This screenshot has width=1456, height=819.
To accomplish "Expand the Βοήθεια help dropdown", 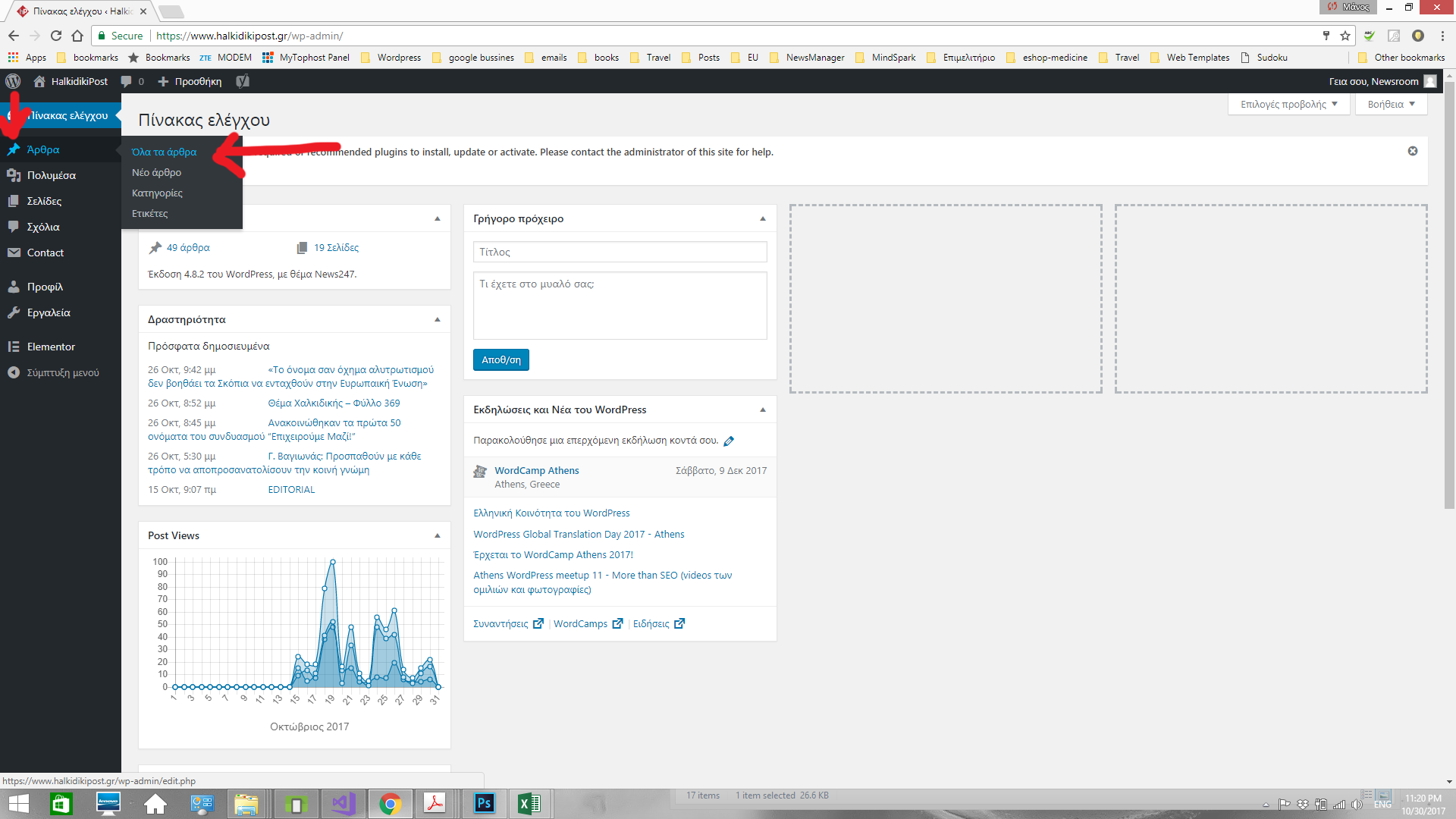I will coord(1391,104).
